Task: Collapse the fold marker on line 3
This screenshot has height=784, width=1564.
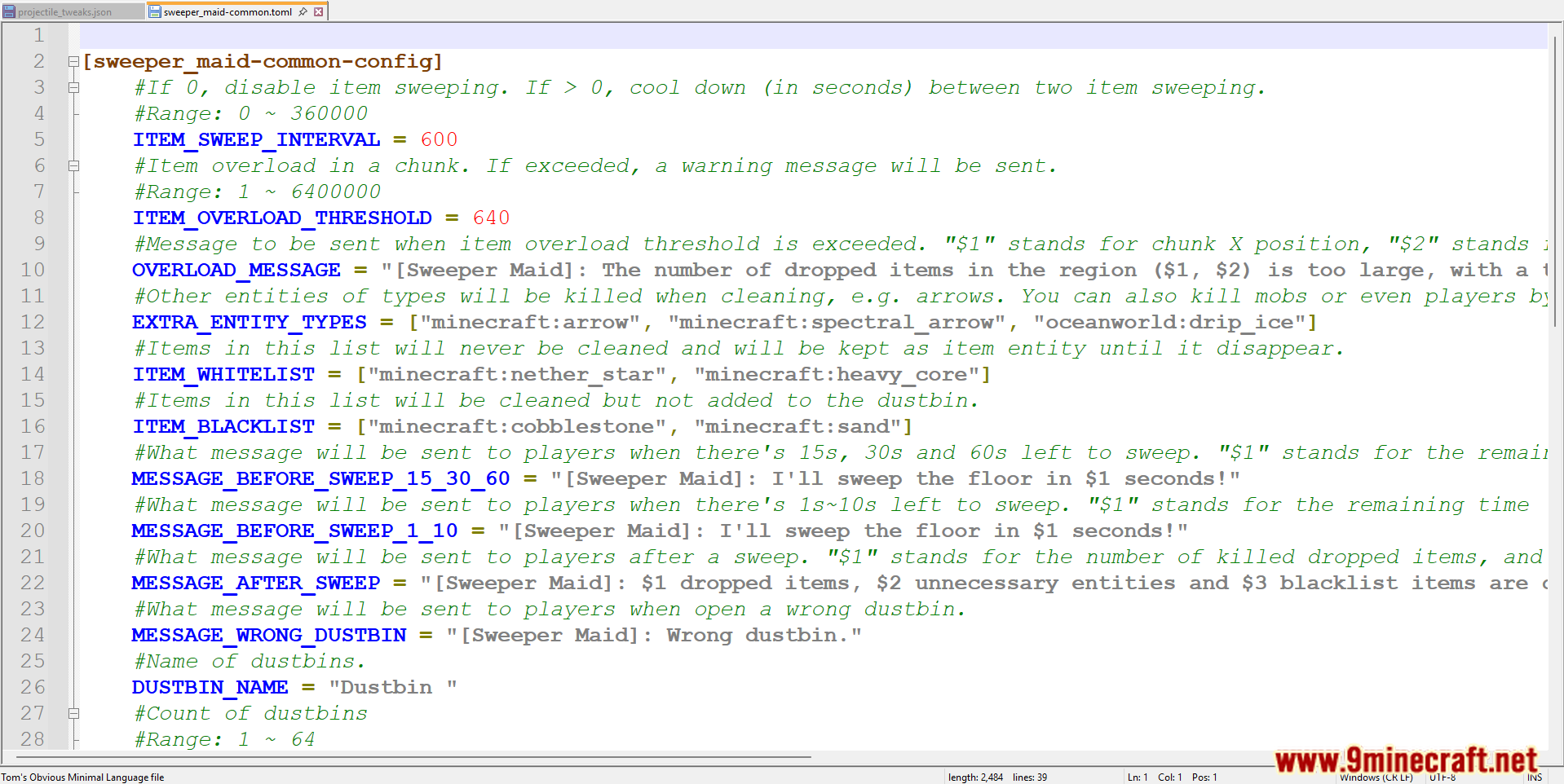Action: [73, 88]
